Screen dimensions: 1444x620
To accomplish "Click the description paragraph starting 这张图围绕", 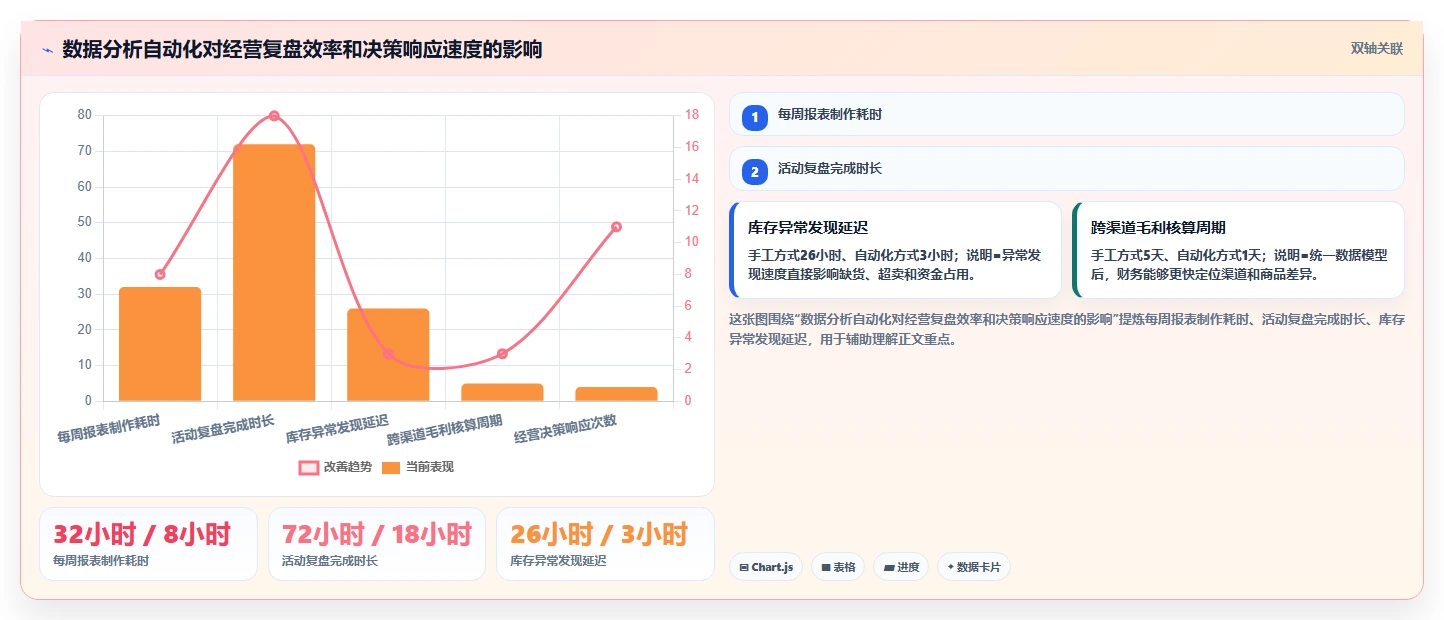I will click(x=1067, y=329).
